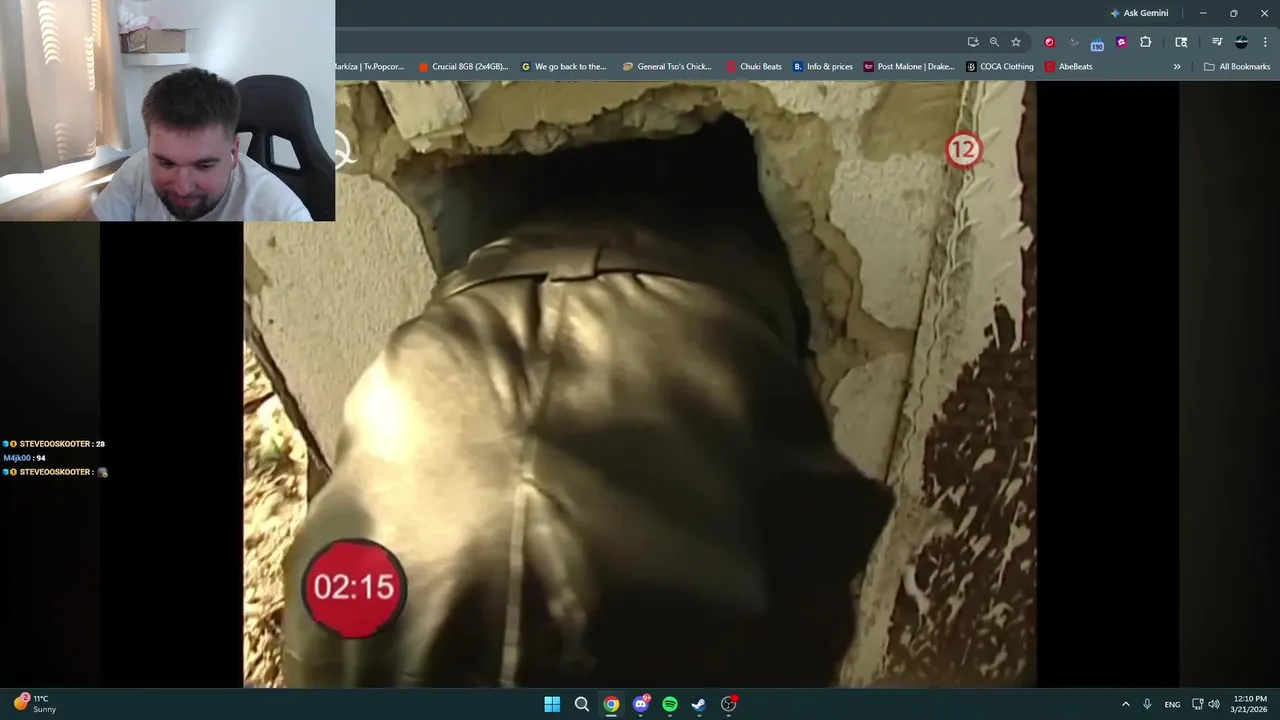Open the extension with the 190 badge
Image resolution: width=1280 pixels, height=720 pixels.
(x=1097, y=43)
